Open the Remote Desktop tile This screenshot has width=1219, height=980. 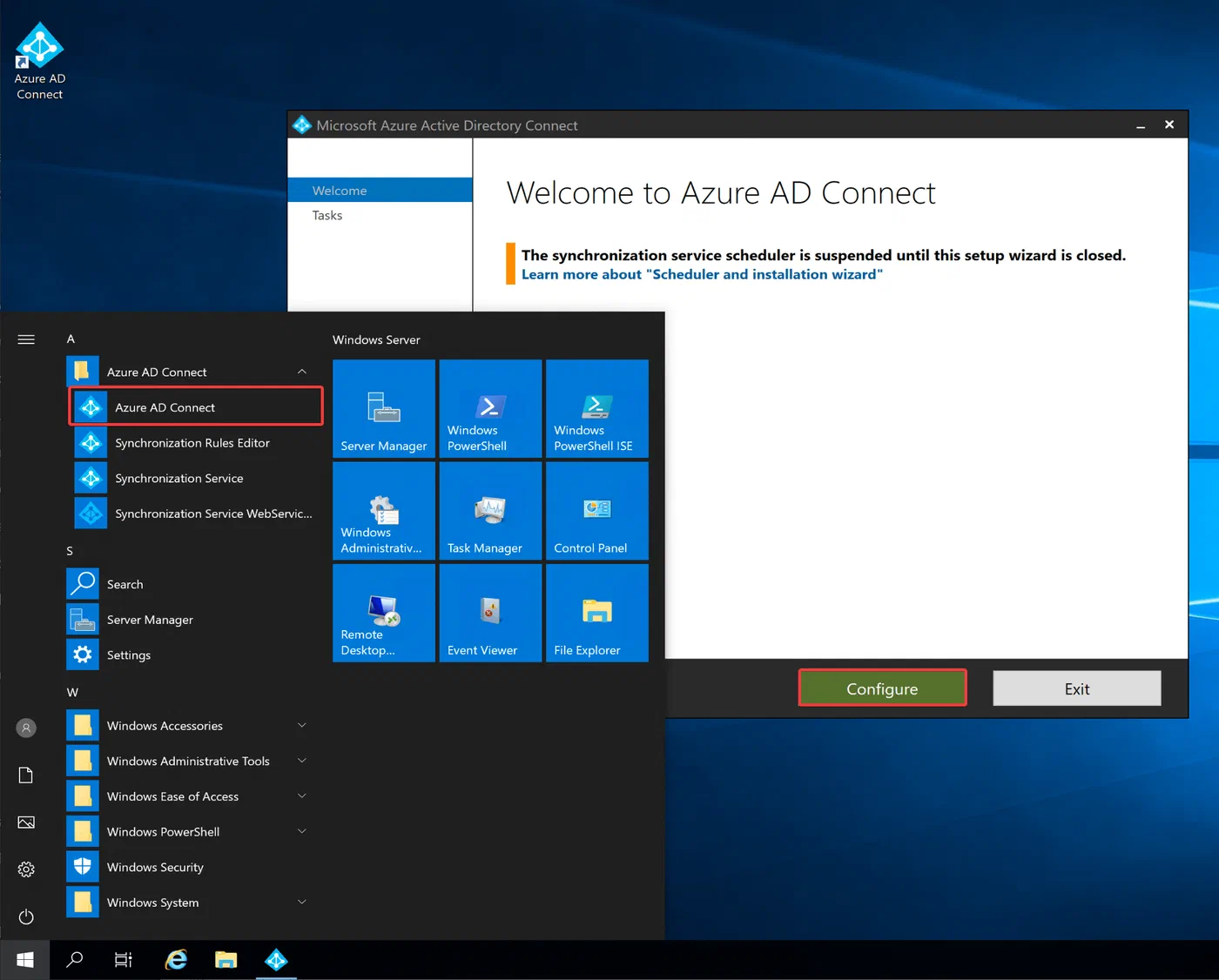[x=384, y=613]
